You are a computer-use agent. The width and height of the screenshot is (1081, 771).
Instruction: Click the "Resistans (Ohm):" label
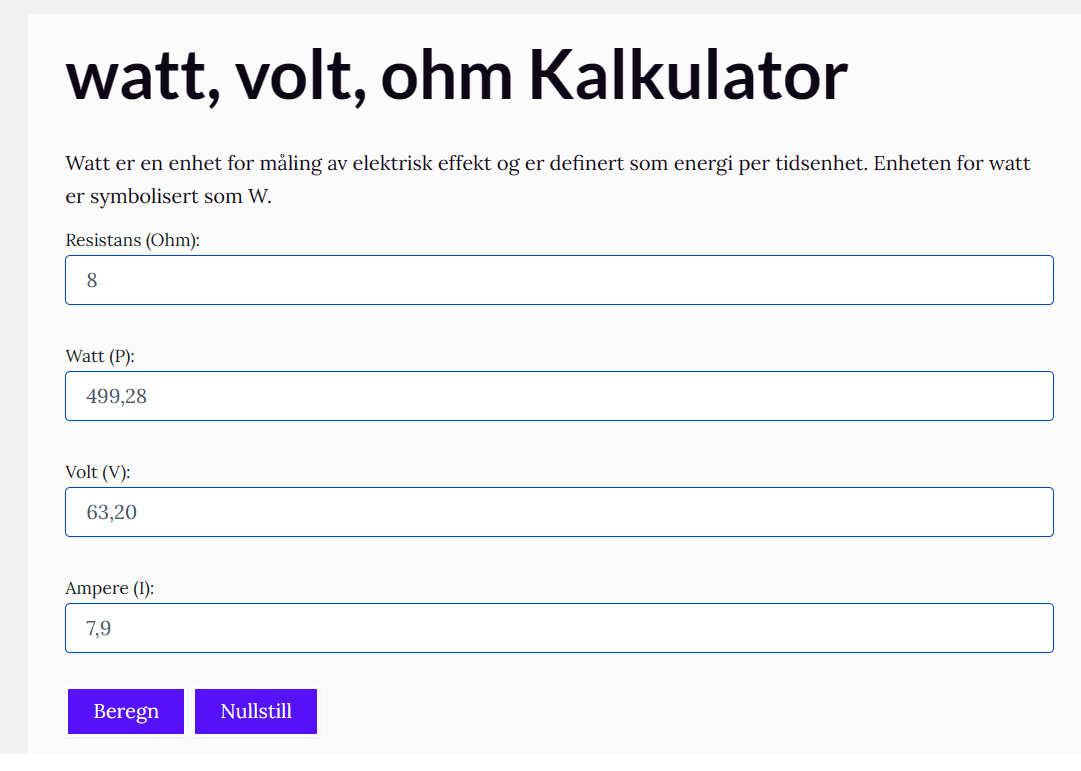pos(133,240)
